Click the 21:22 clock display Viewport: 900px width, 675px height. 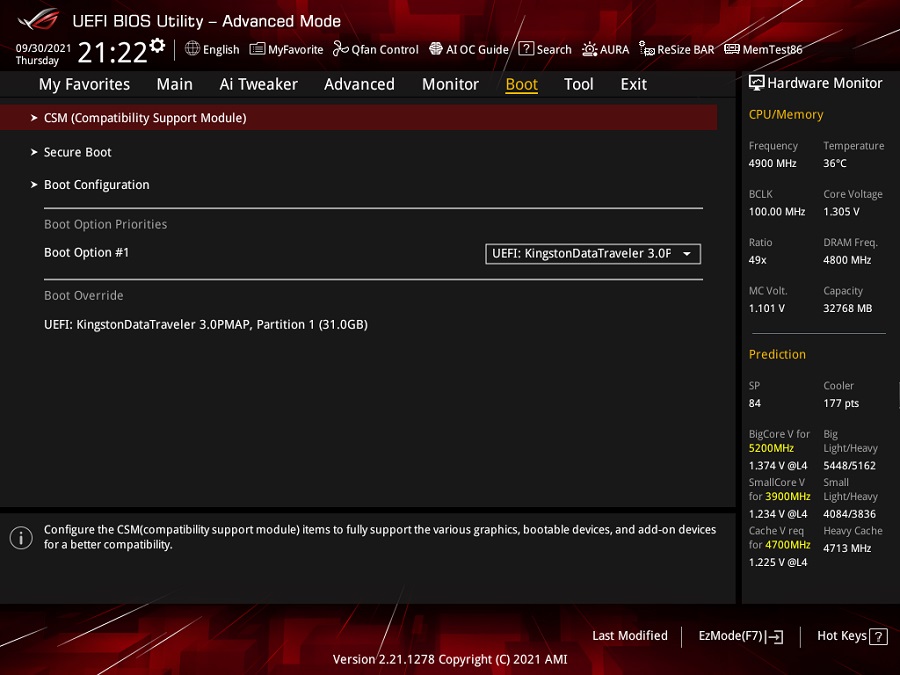click(112, 53)
